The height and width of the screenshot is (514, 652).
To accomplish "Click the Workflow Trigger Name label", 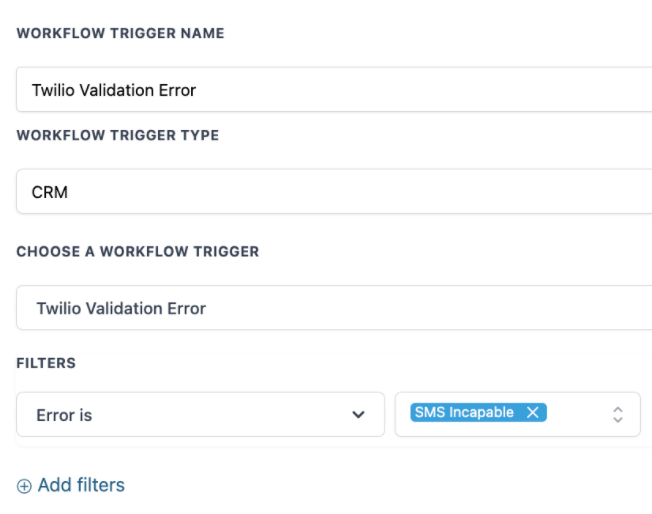I will [x=120, y=33].
